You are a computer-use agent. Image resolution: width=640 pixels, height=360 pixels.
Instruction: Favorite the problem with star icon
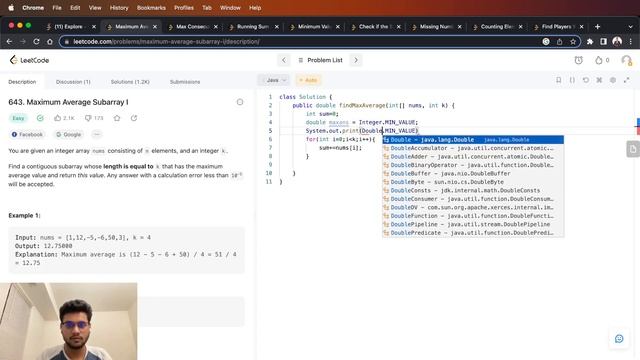click(117, 118)
